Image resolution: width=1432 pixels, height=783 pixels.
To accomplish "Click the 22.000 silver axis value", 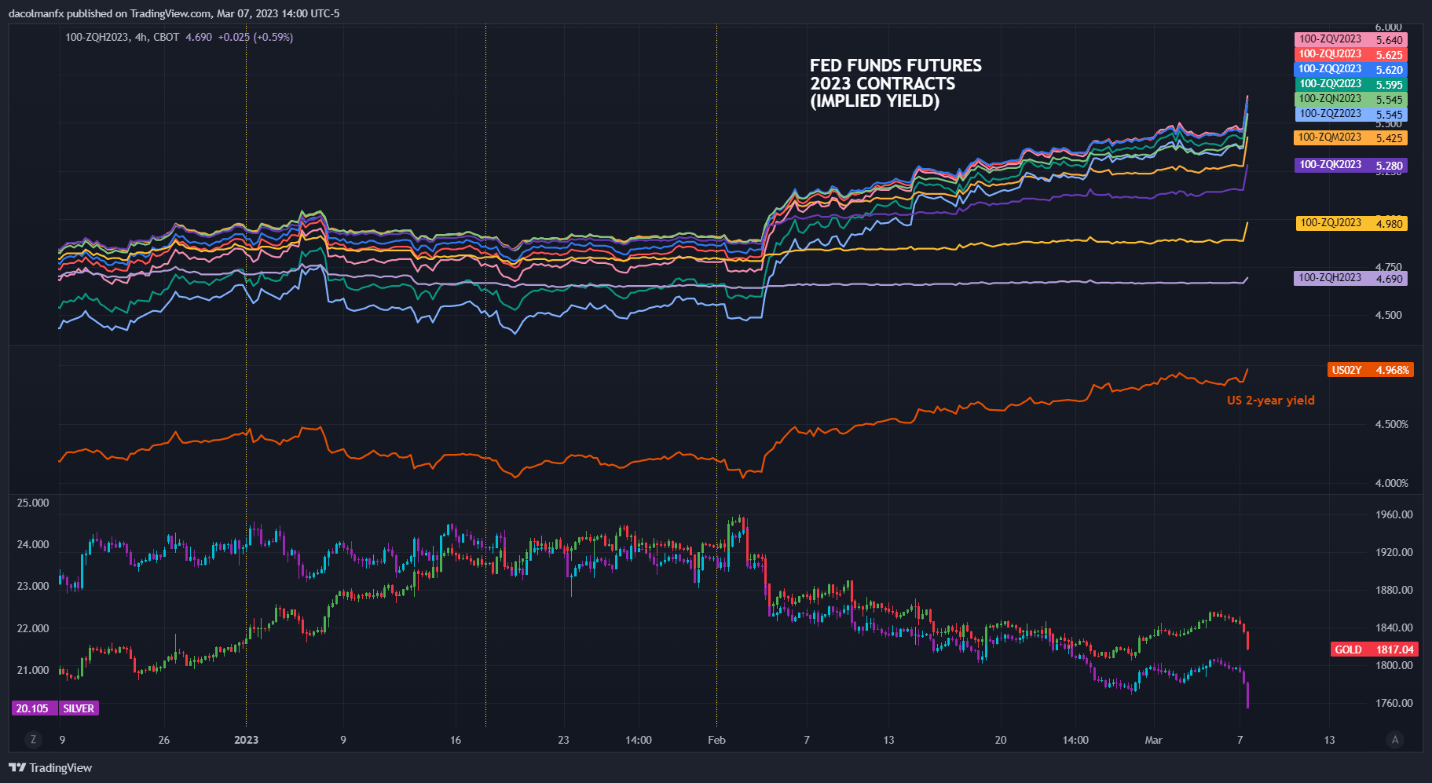I will pos(33,628).
